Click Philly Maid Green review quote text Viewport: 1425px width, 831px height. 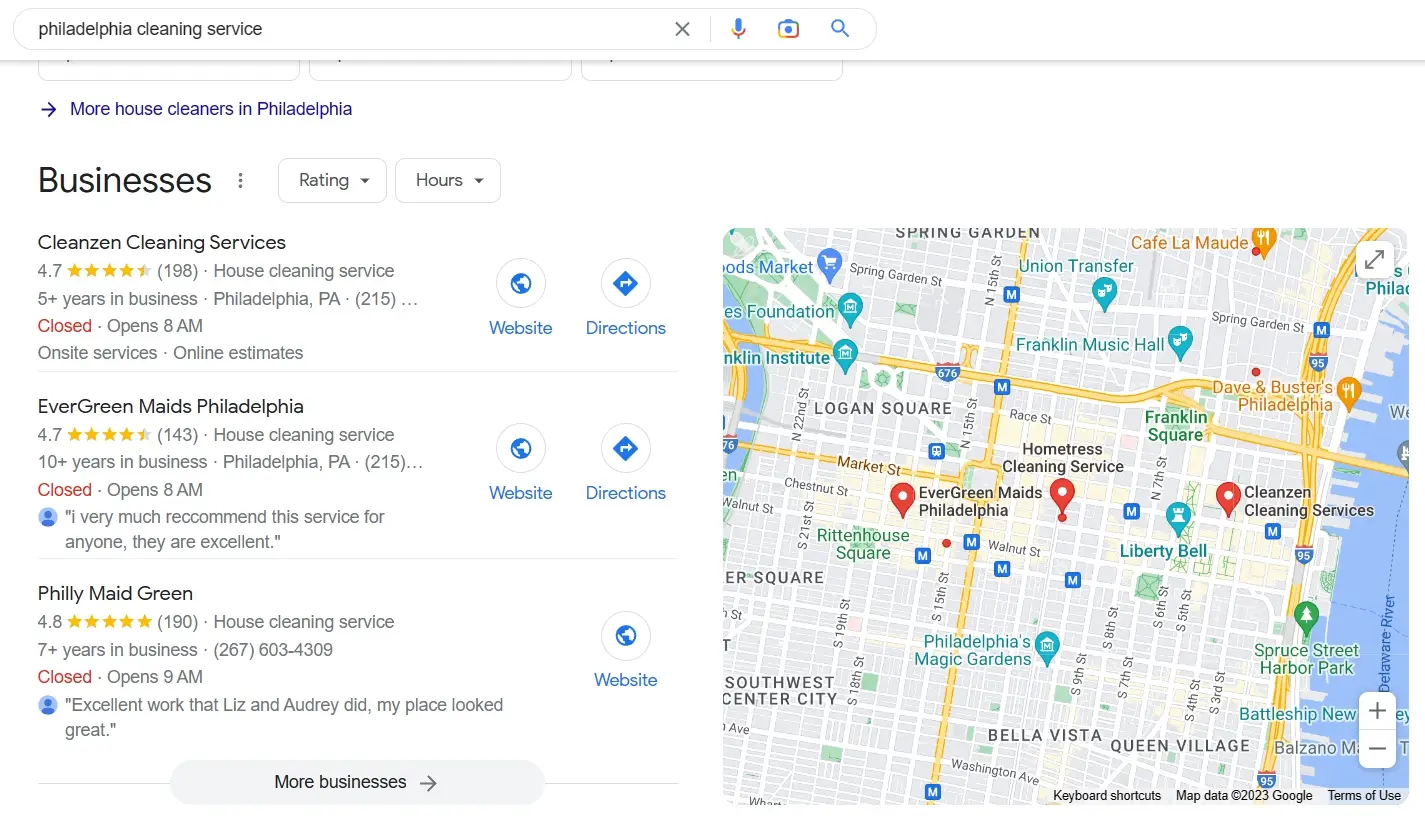[284, 718]
